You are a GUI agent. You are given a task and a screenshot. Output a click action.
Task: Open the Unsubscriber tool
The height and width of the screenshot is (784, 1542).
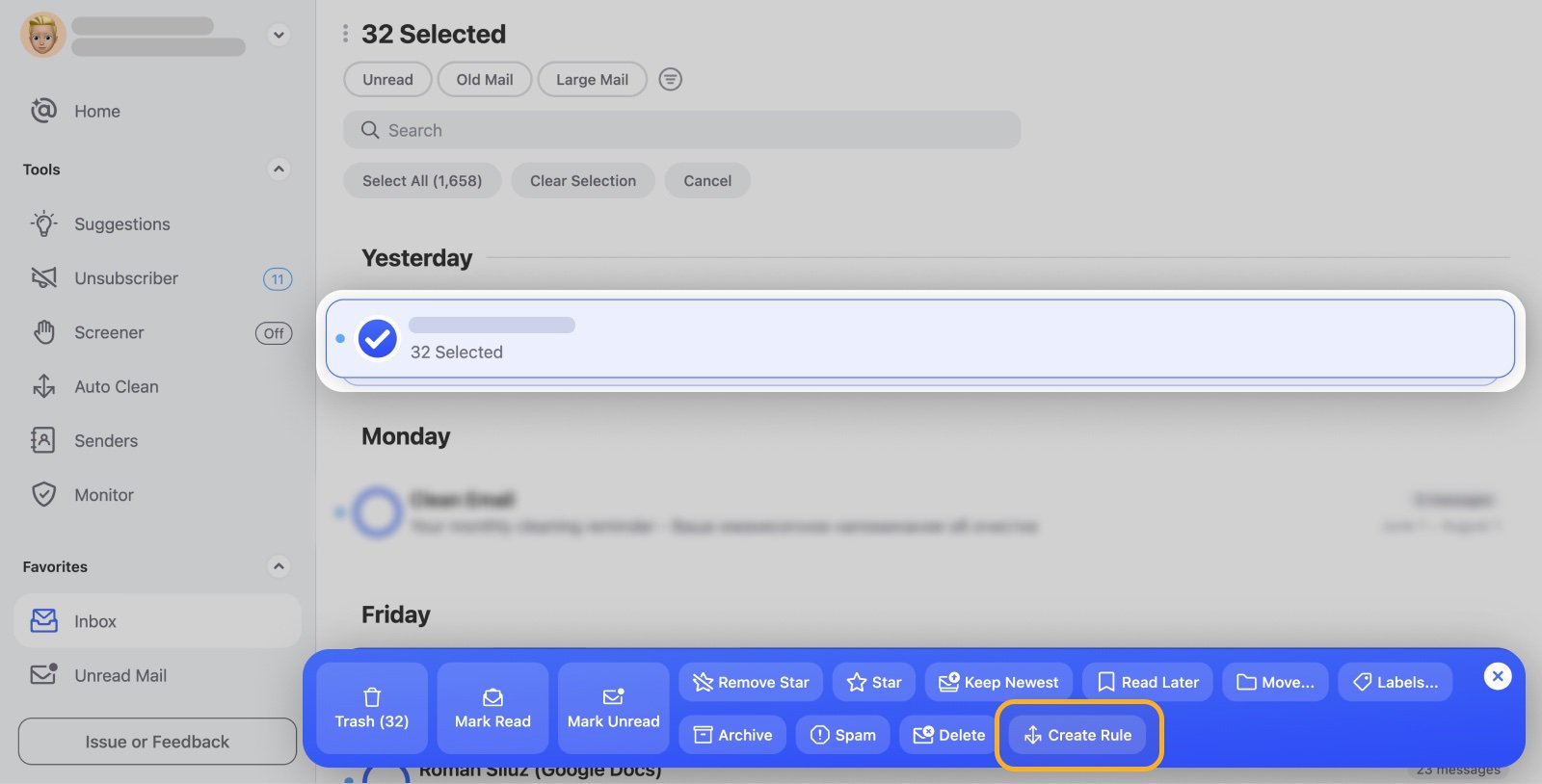pos(126,278)
